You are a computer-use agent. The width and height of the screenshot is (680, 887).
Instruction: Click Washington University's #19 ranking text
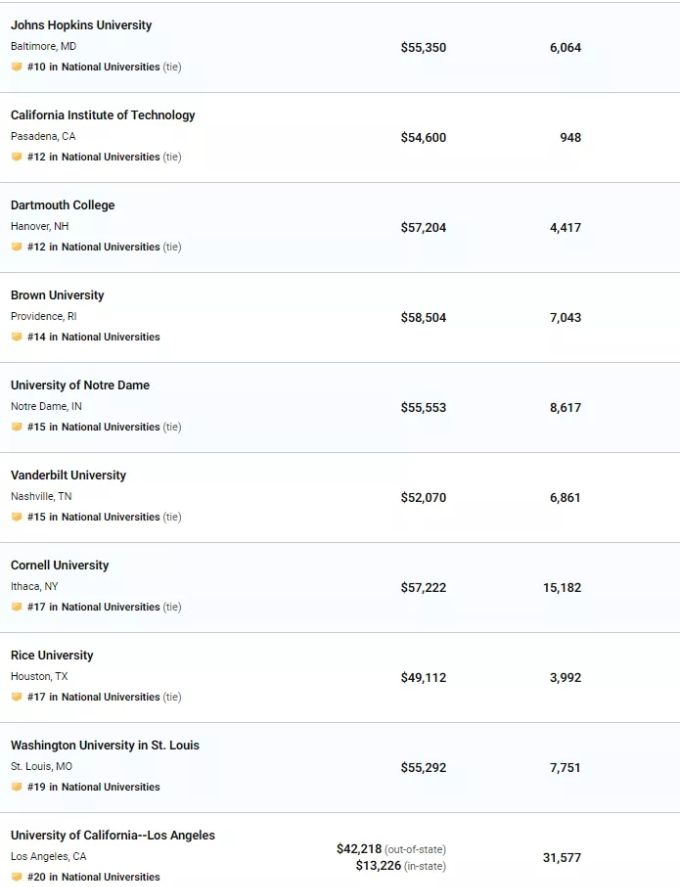point(93,786)
